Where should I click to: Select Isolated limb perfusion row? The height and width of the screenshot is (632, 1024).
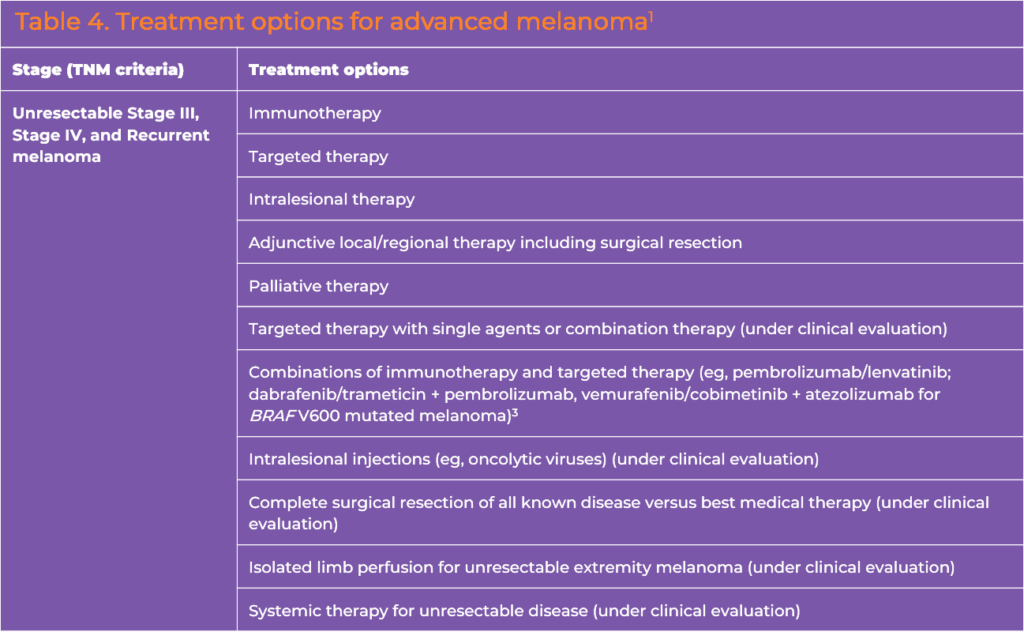pyautogui.click(x=630, y=567)
